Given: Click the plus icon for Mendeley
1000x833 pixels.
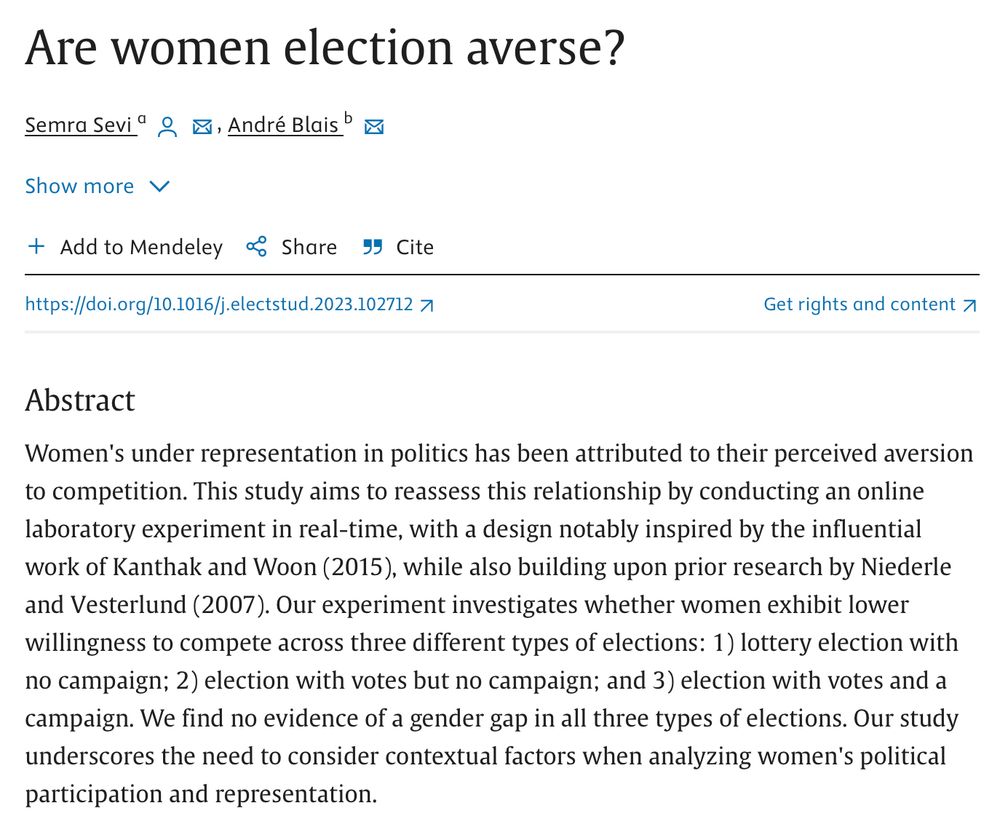Looking at the screenshot, I should click(x=36, y=246).
